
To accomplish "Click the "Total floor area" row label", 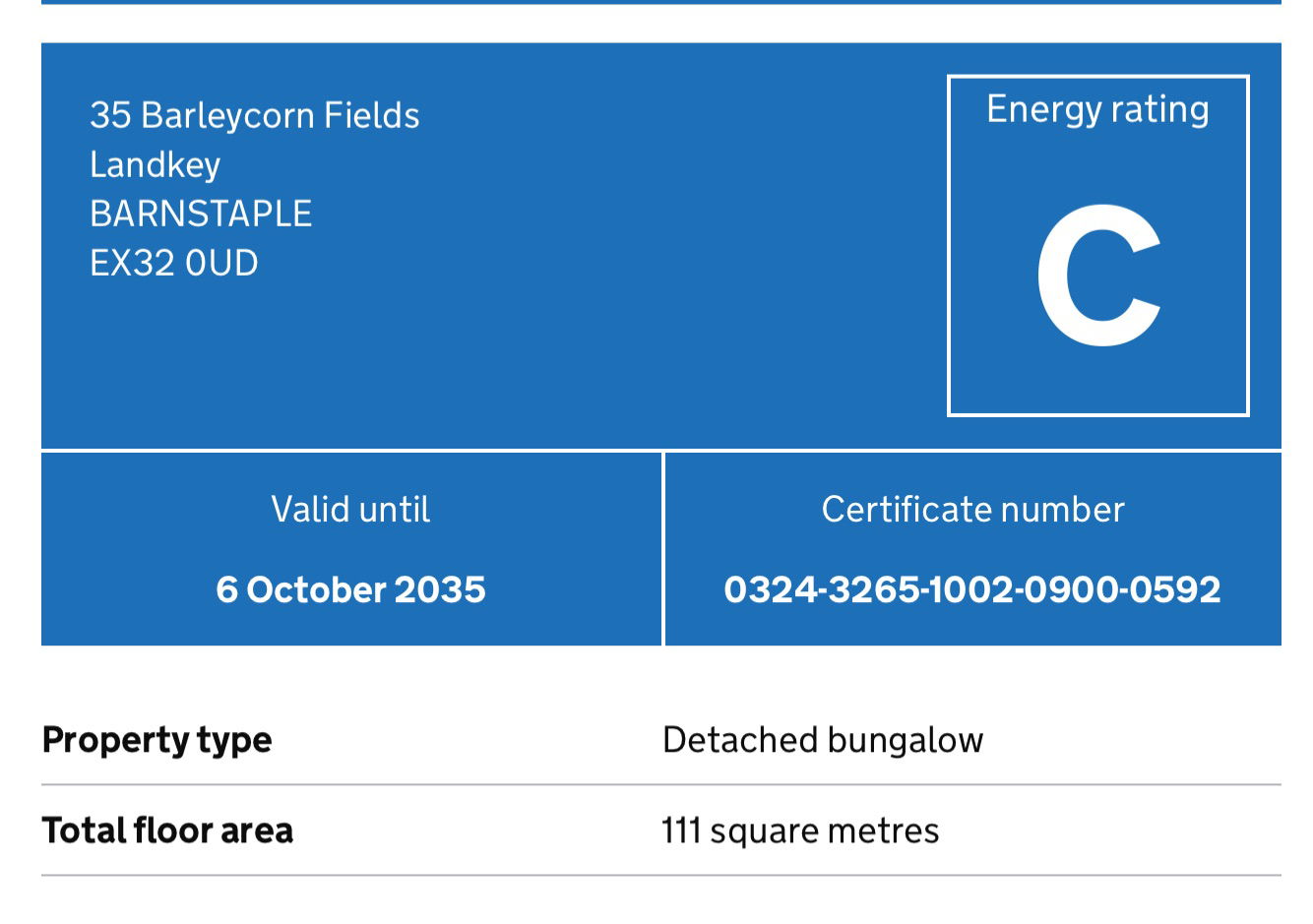I will [167, 831].
